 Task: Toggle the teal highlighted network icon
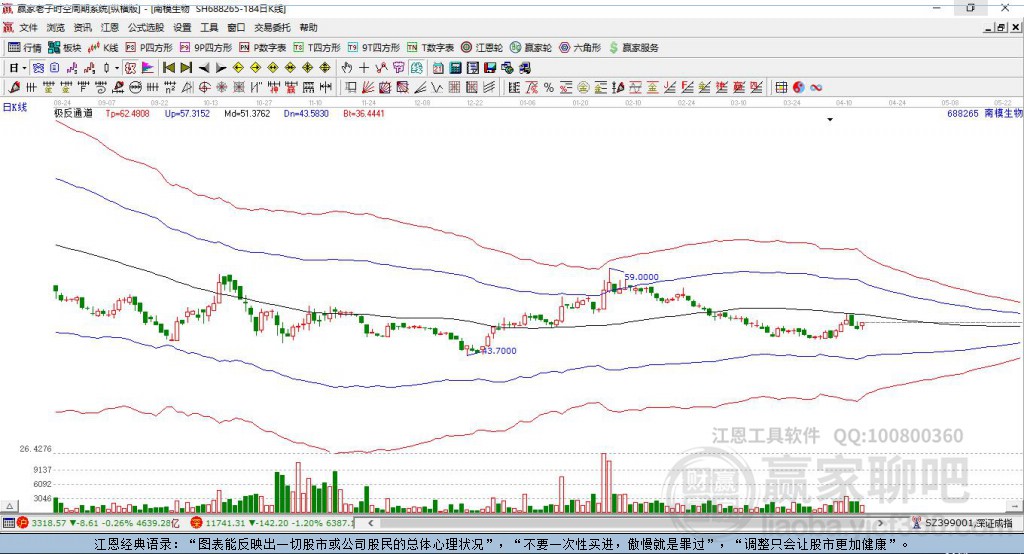click(417, 68)
